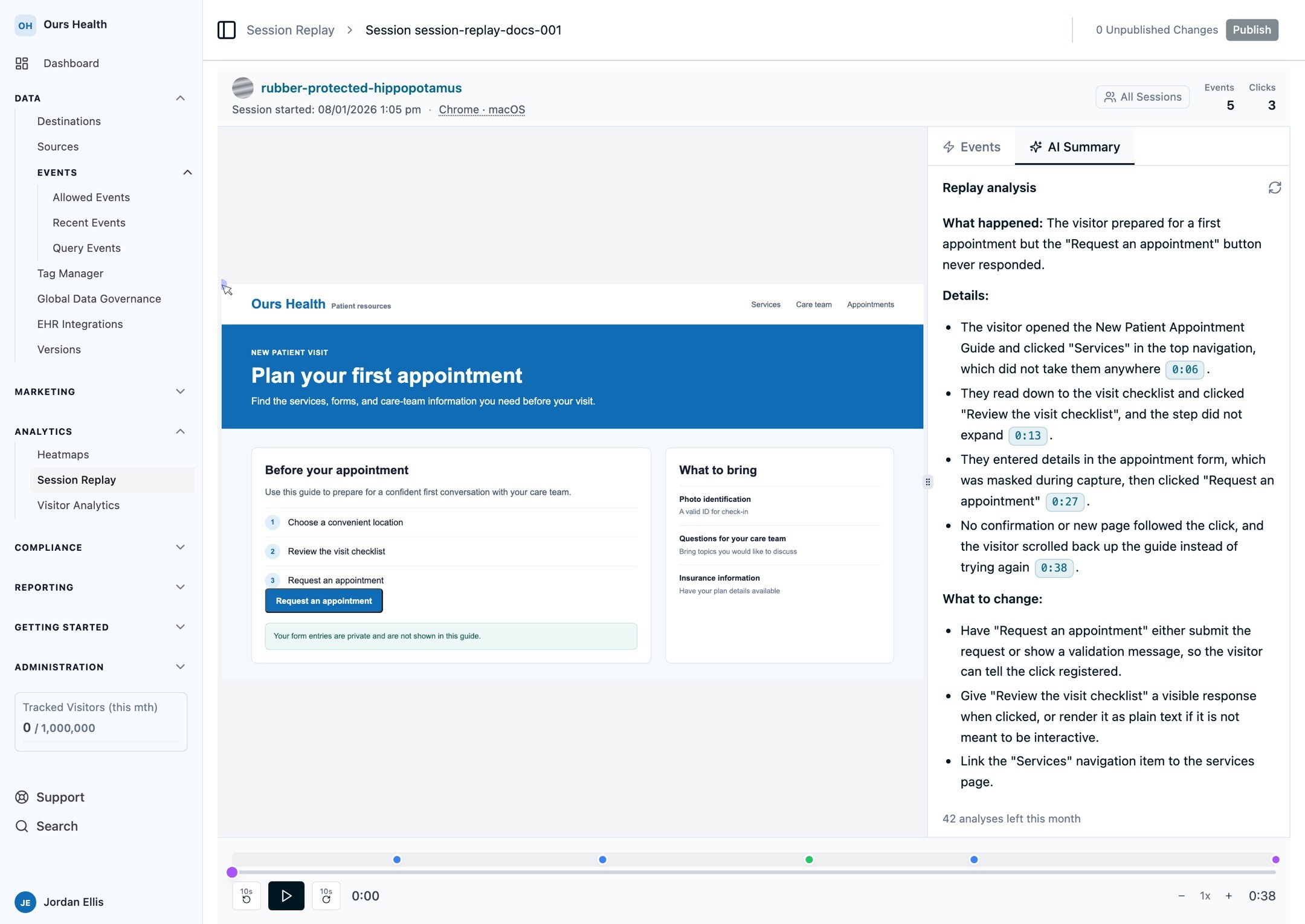Open Global Data Governance

[x=99, y=299]
